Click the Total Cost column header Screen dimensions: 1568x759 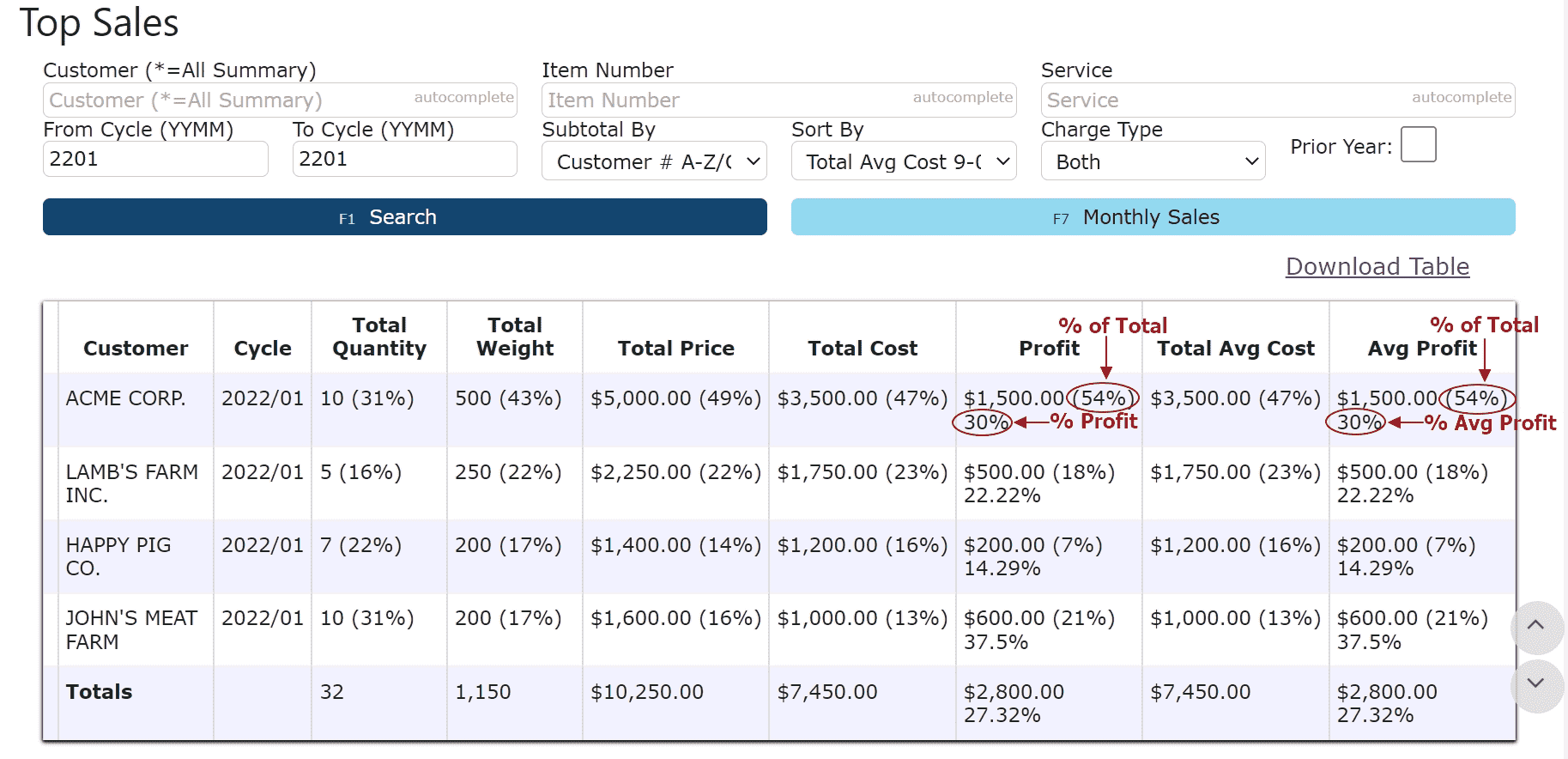[863, 349]
